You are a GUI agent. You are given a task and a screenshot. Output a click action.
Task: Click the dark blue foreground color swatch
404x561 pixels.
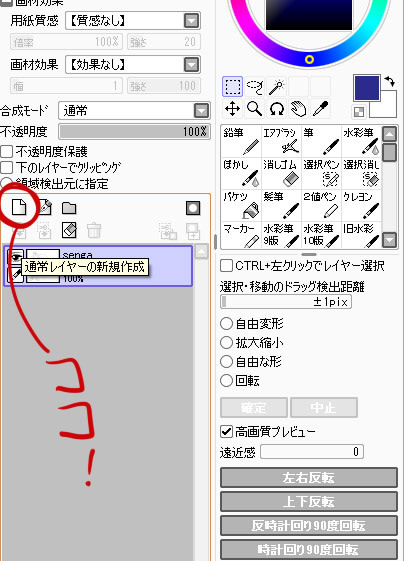point(366,88)
